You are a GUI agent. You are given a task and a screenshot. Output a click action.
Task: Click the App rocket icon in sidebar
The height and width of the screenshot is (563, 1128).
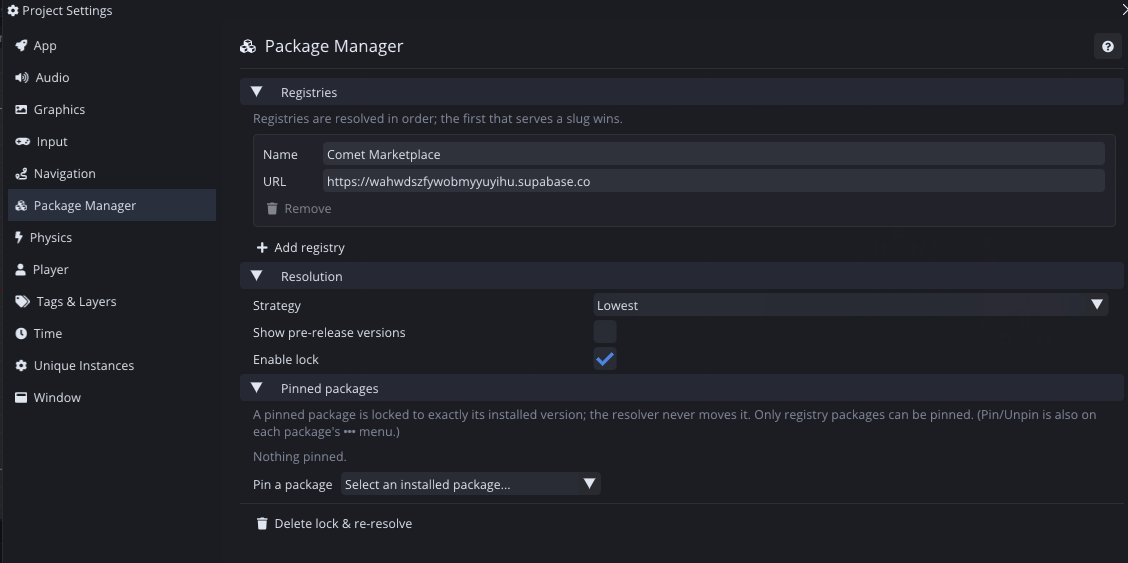(x=21, y=45)
